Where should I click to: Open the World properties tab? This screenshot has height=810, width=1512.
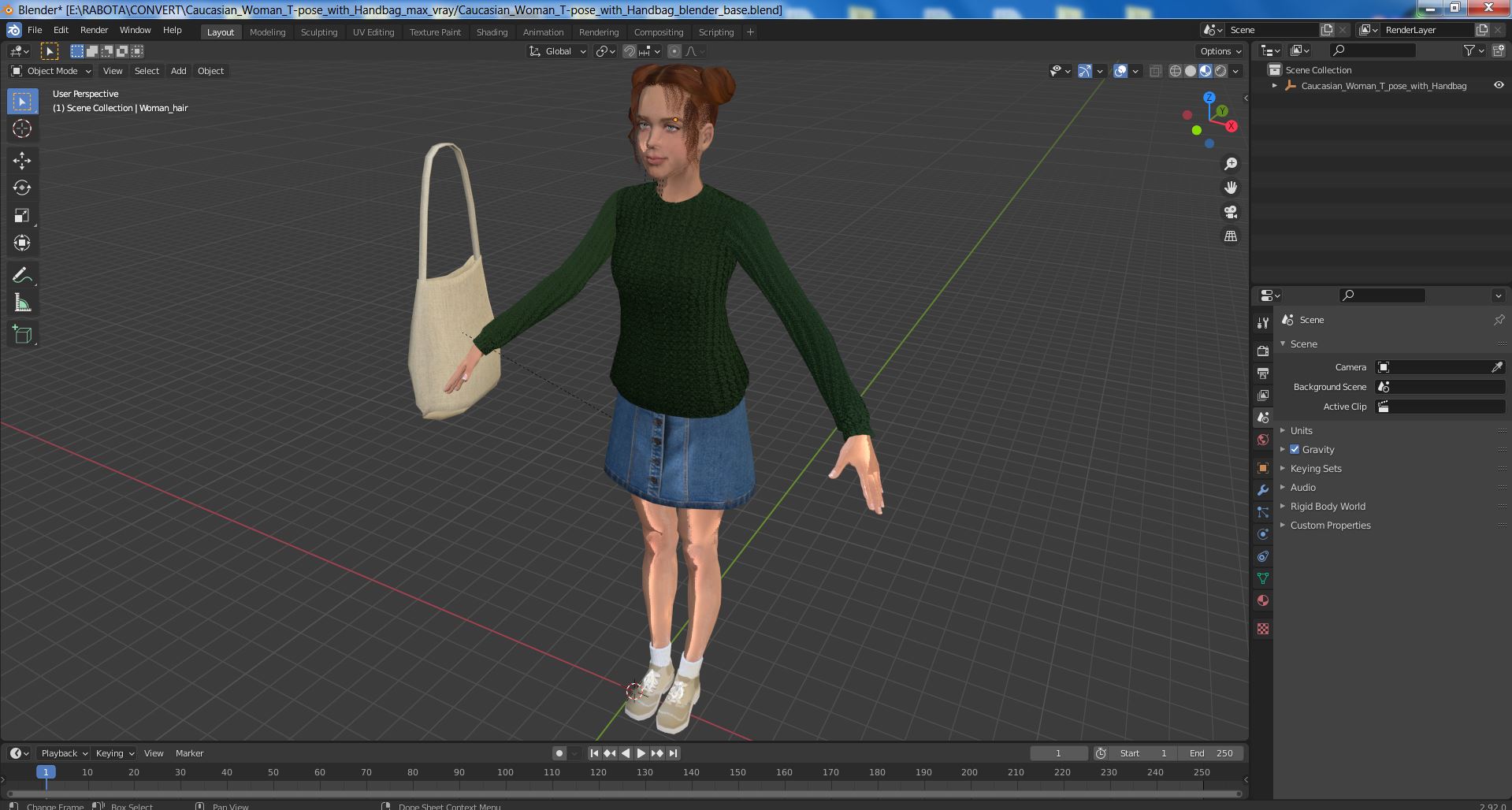point(1263,440)
